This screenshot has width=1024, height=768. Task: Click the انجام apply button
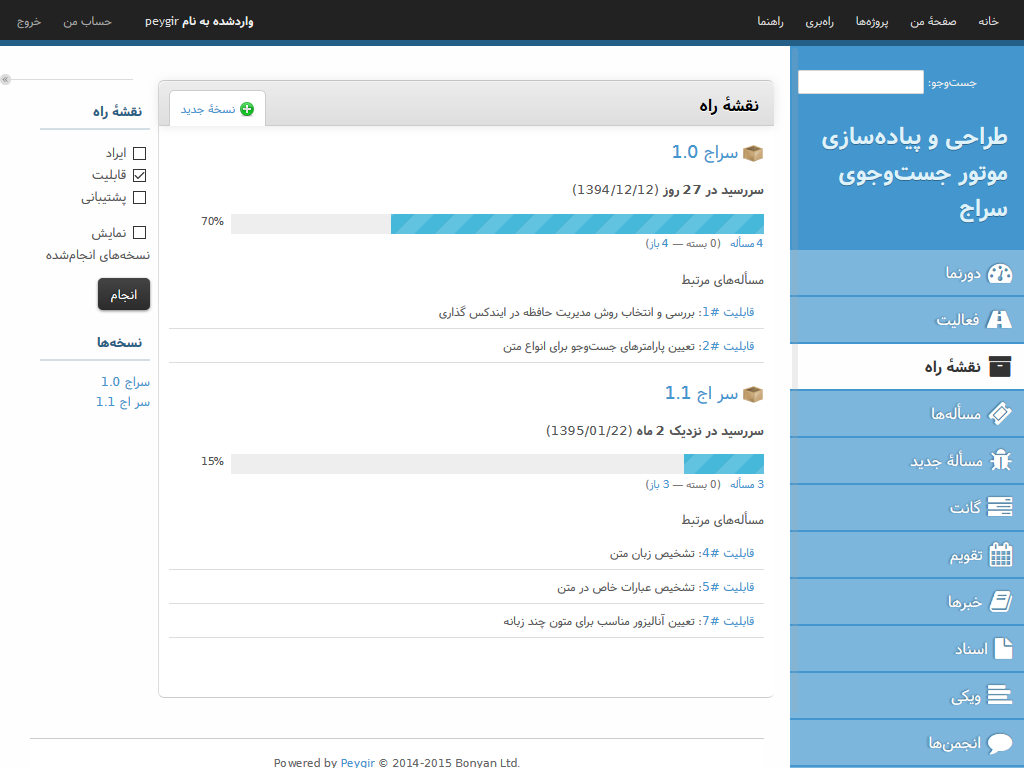[124, 295]
